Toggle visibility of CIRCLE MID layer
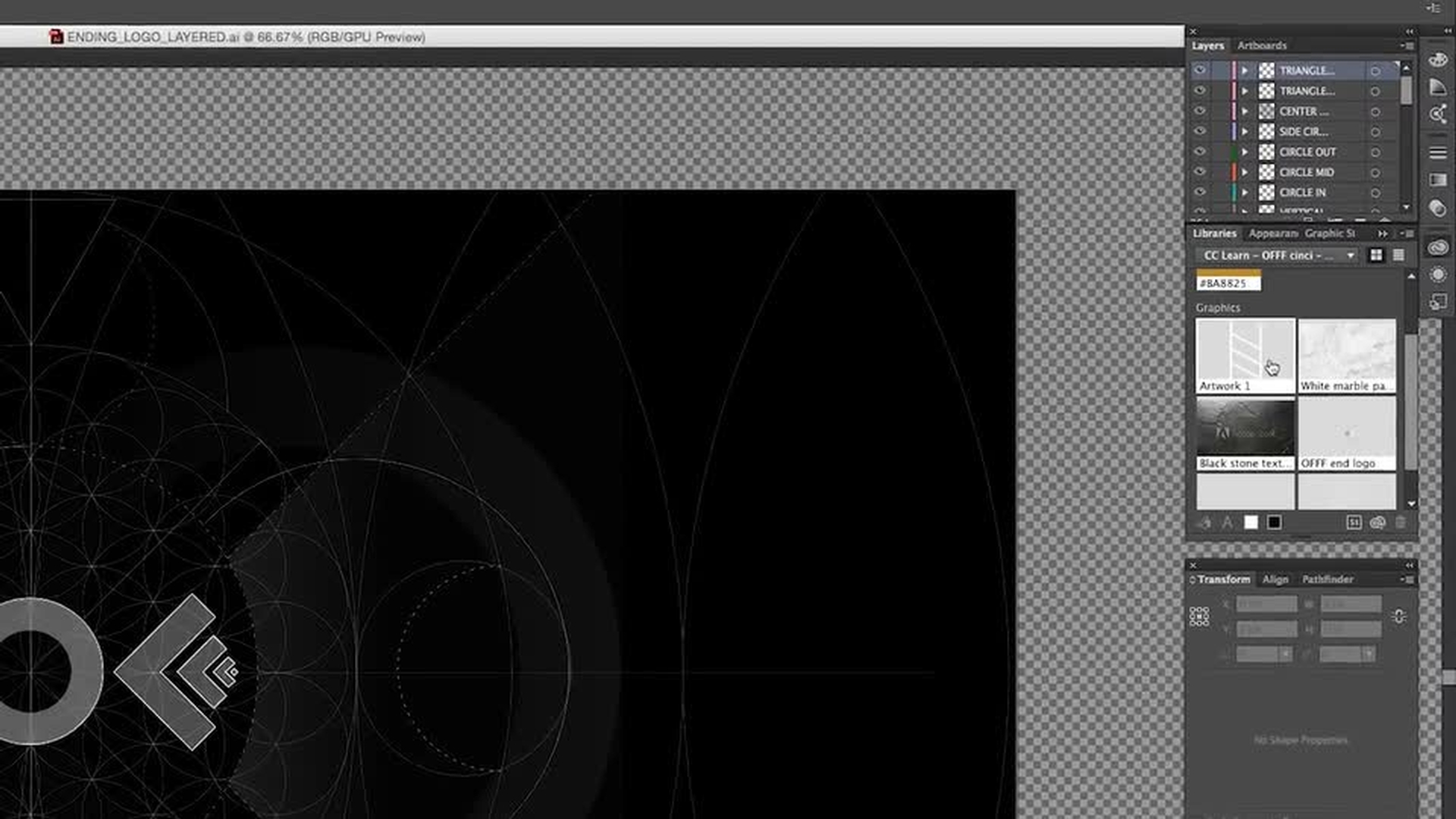This screenshot has height=819, width=1456. point(1200,172)
